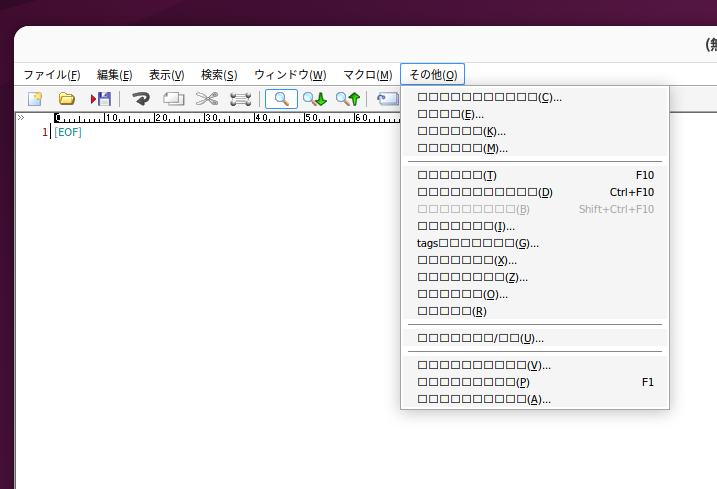
Task: Select the menu entry with F10 shortcut
Action: [535, 175]
